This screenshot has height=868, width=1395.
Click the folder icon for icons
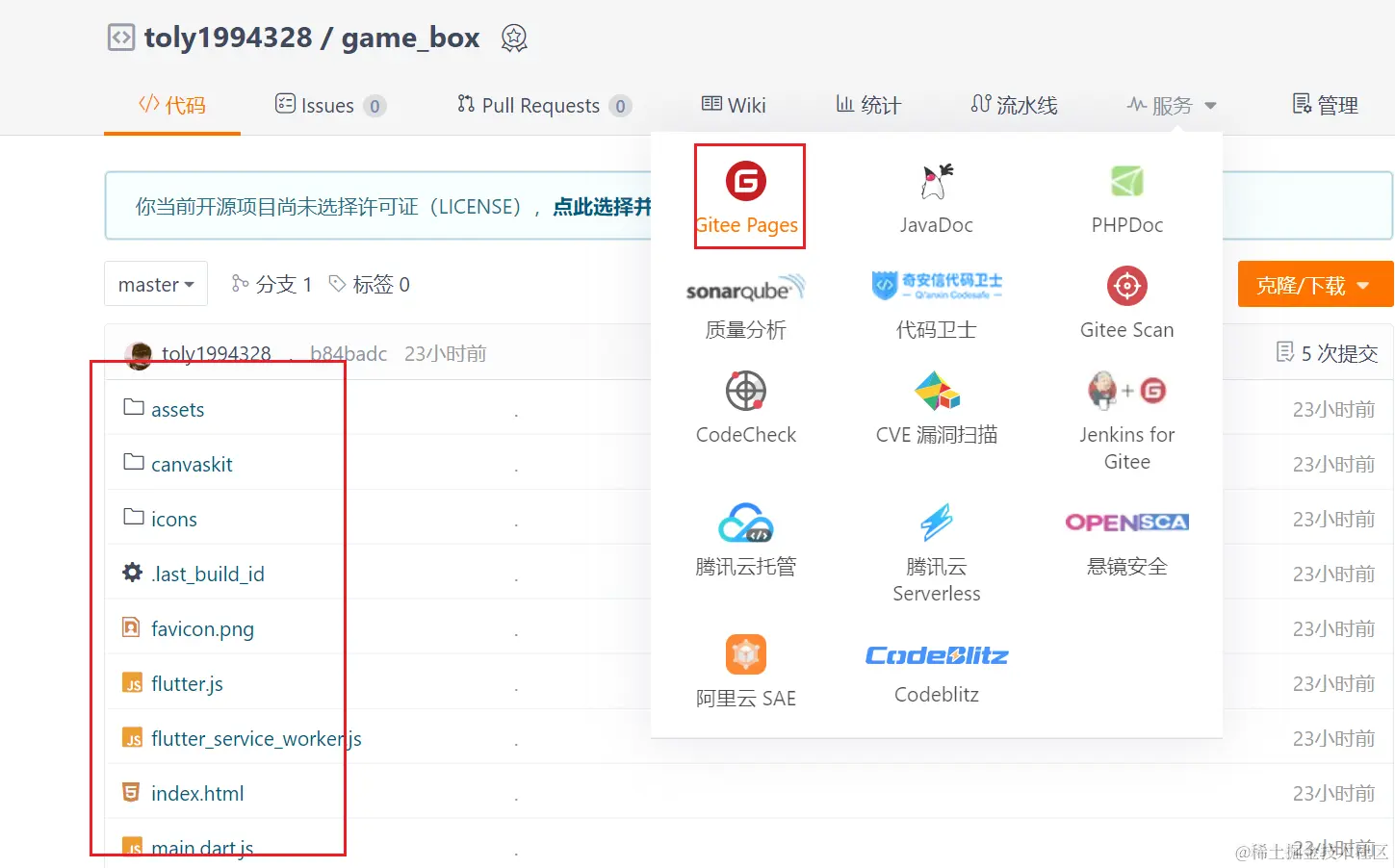pyautogui.click(x=134, y=518)
